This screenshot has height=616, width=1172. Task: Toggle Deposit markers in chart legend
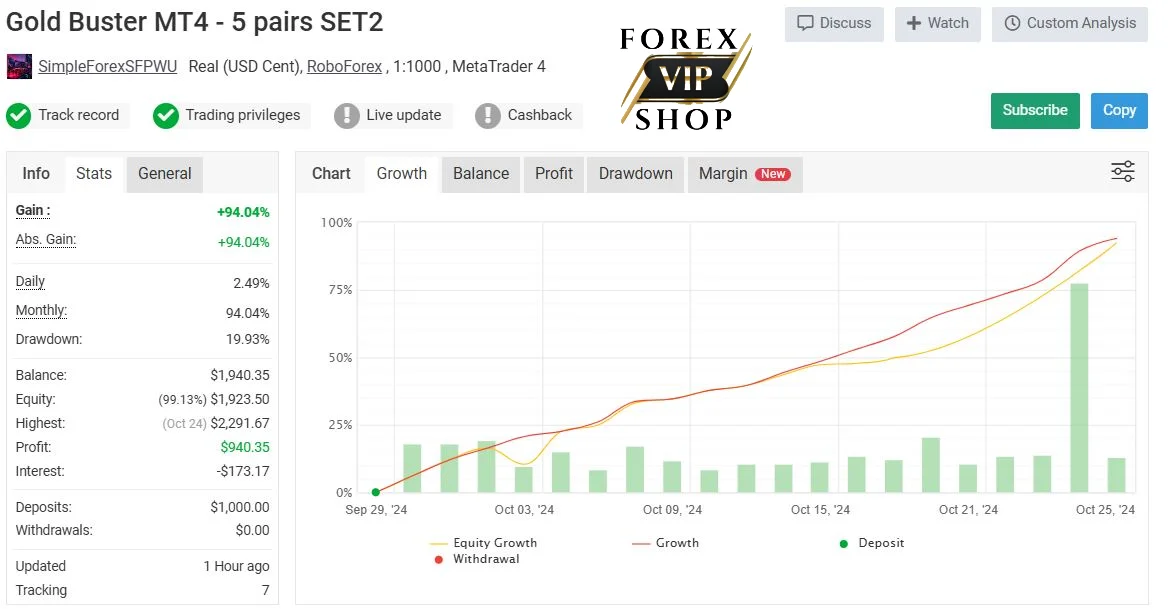point(872,543)
